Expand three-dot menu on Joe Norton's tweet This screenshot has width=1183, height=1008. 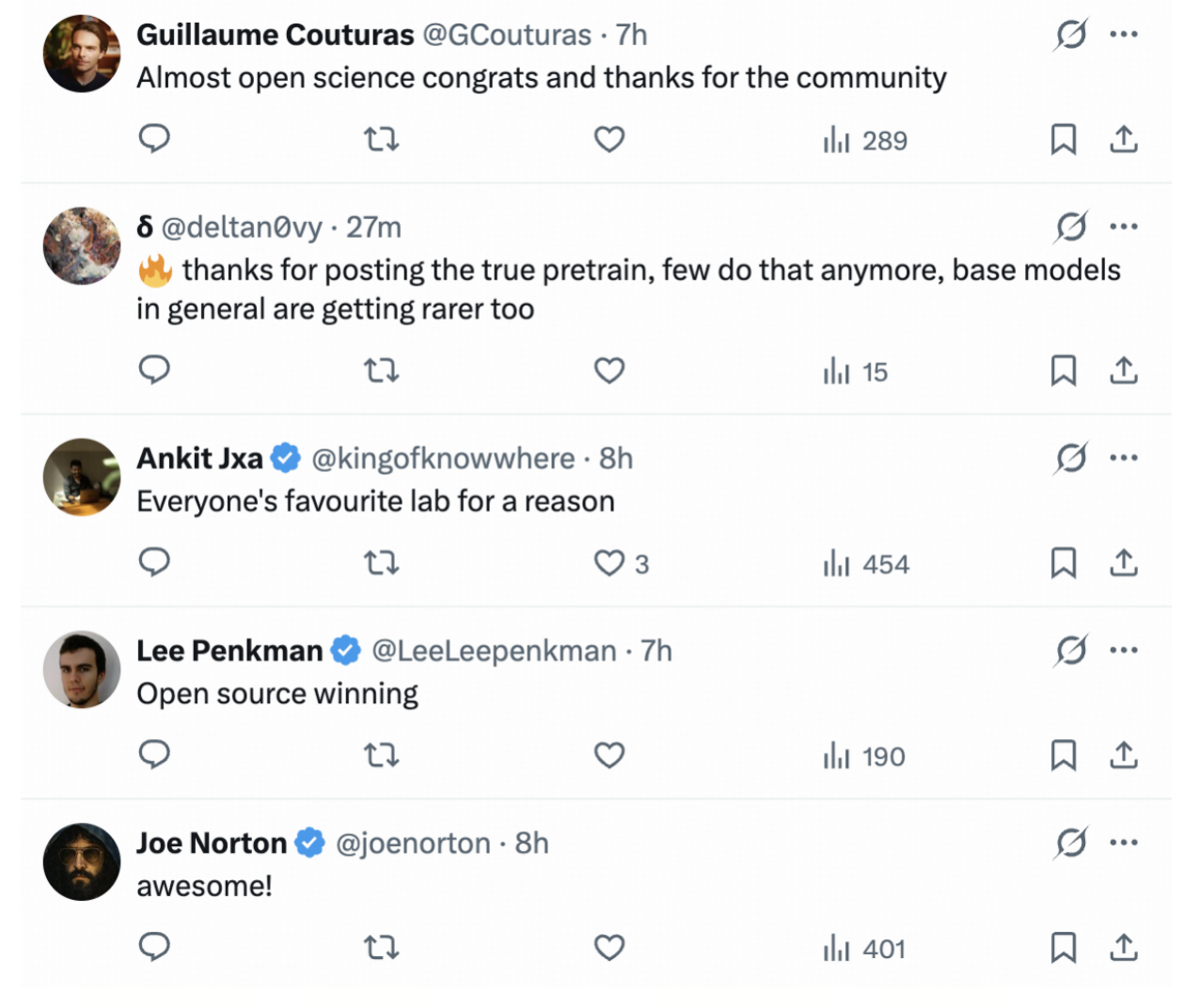tap(1124, 843)
